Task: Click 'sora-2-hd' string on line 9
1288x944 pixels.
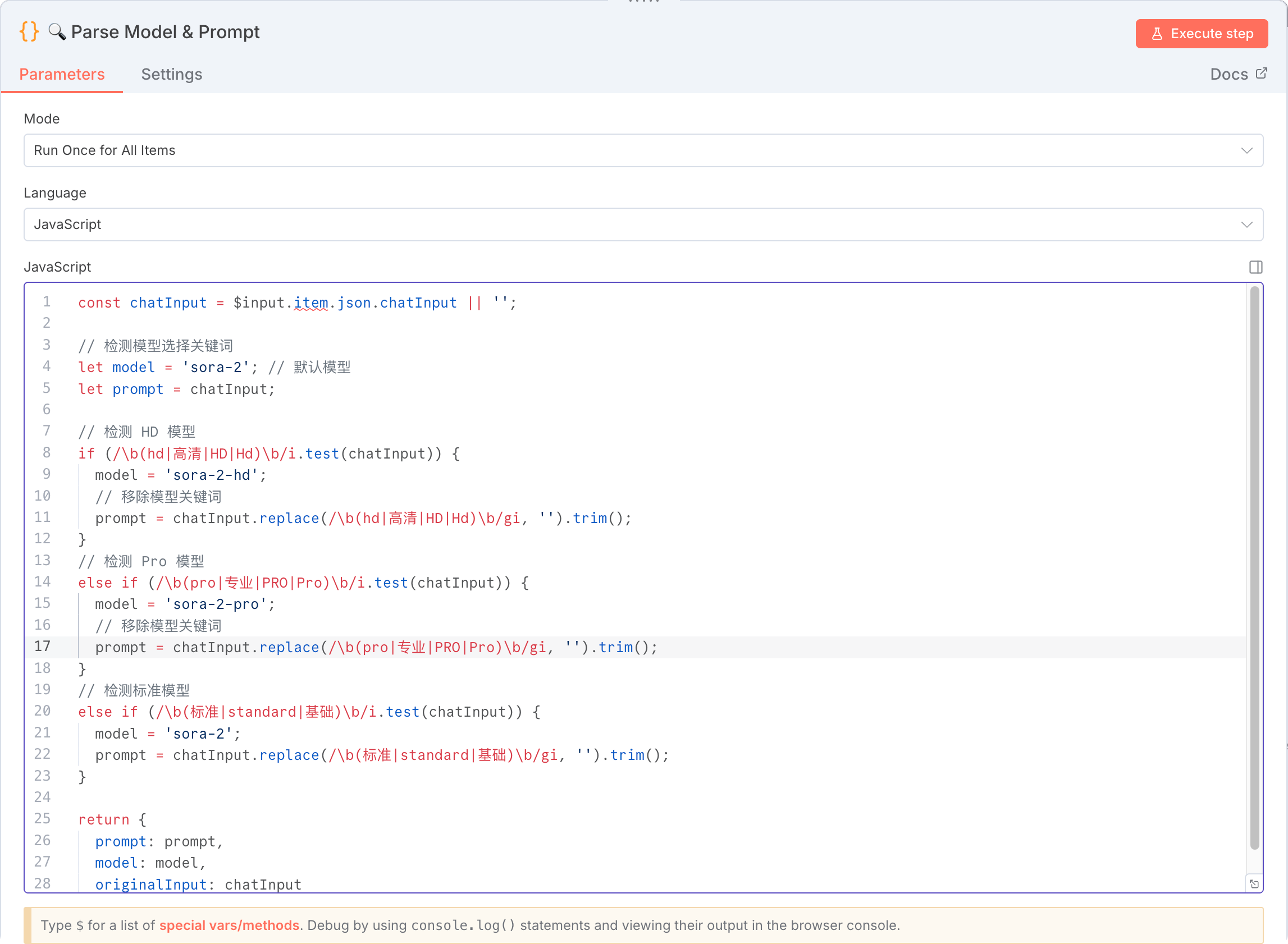Action: [x=212, y=475]
